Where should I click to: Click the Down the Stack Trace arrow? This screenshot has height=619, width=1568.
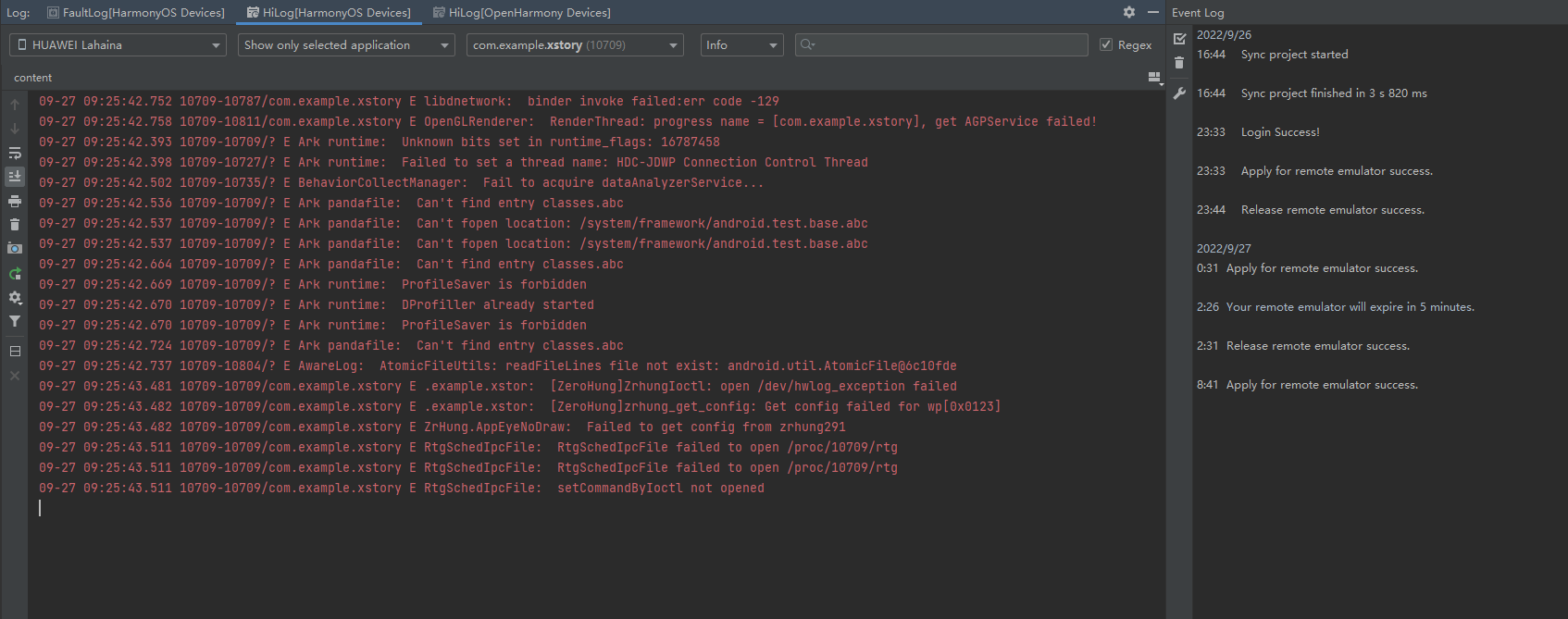15,129
